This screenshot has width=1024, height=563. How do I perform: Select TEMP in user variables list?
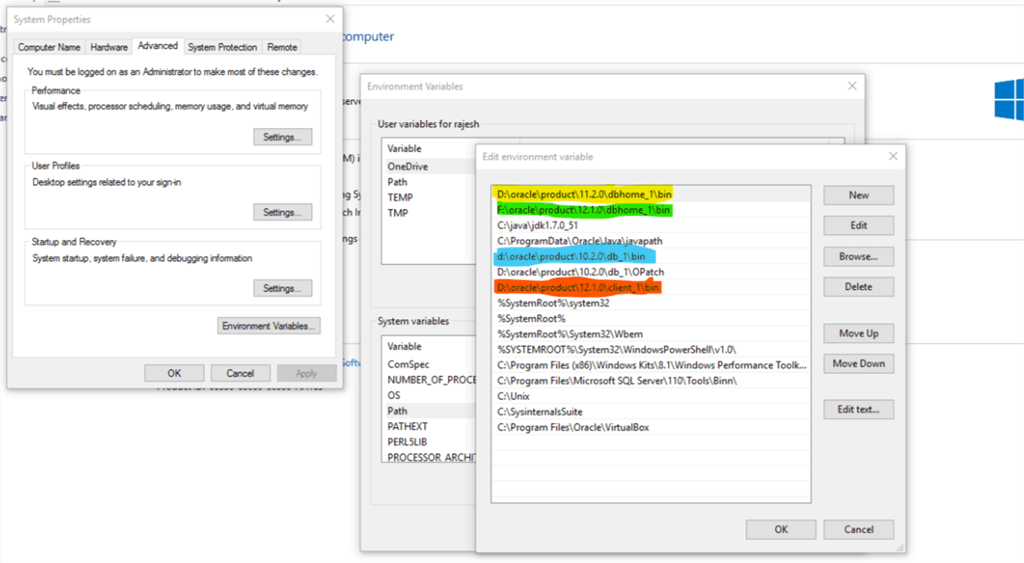(x=429, y=197)
